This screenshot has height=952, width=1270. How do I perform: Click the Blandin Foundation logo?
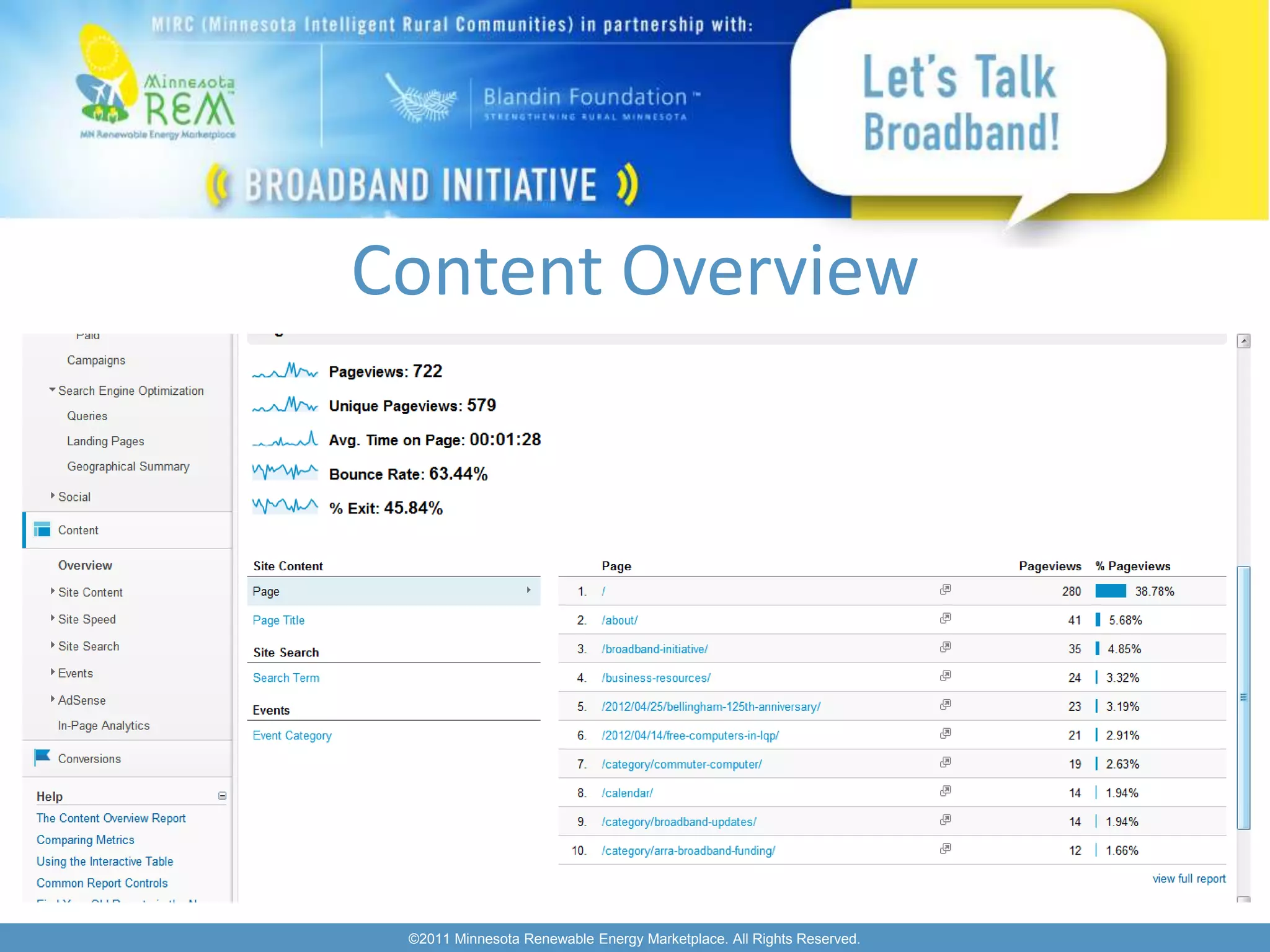tap(543, 99)
